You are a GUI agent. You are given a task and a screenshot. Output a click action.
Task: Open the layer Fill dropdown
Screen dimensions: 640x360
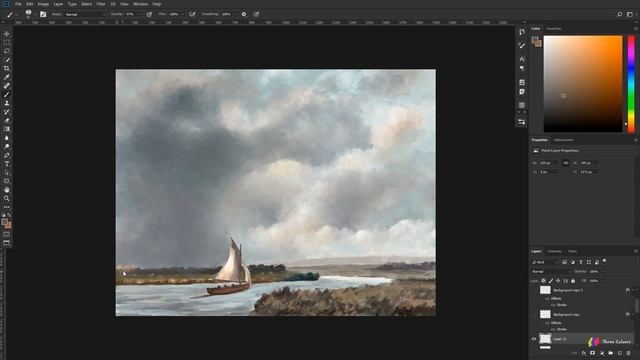(603, 281)
